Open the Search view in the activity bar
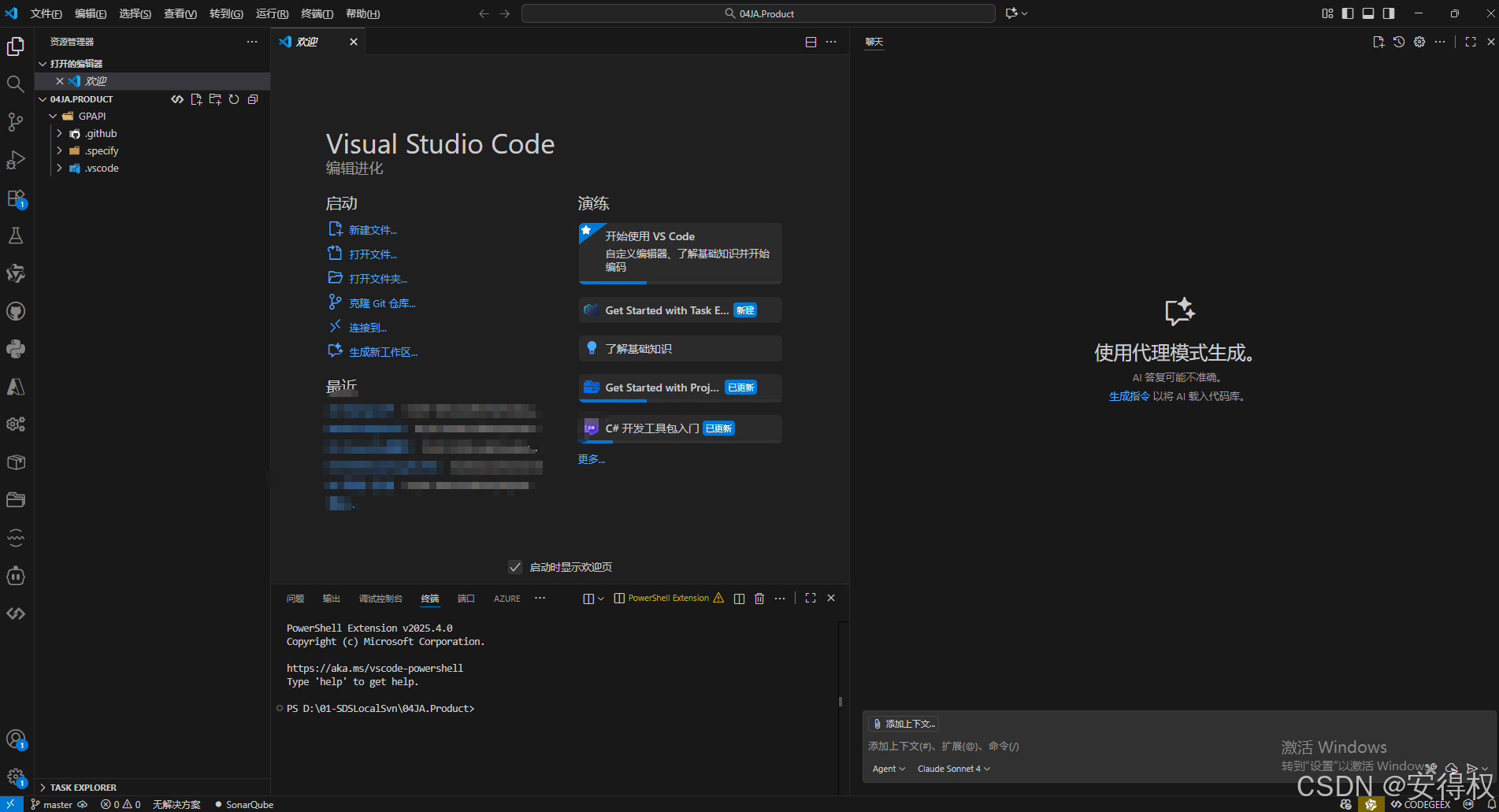Viewport: 1499px width, 812px height. click(x=16, y=83)
